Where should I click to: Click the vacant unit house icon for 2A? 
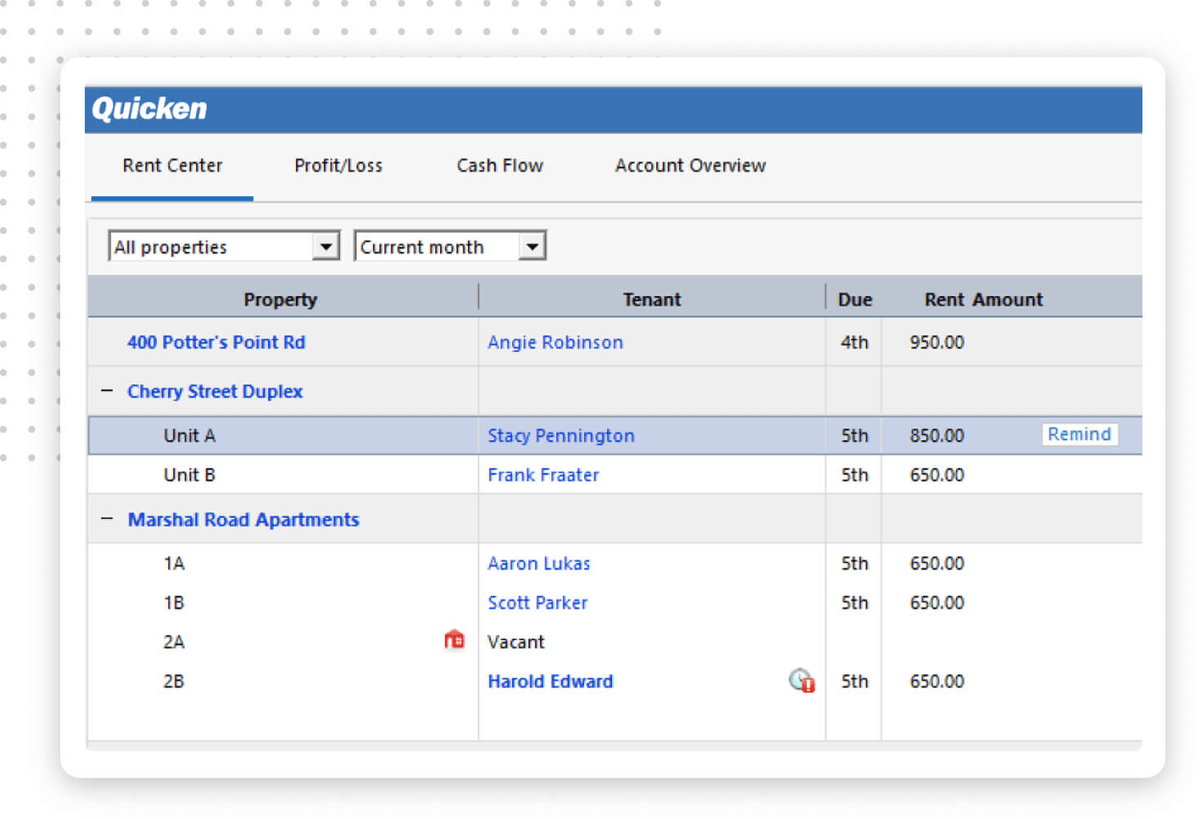tap(455, 640)
